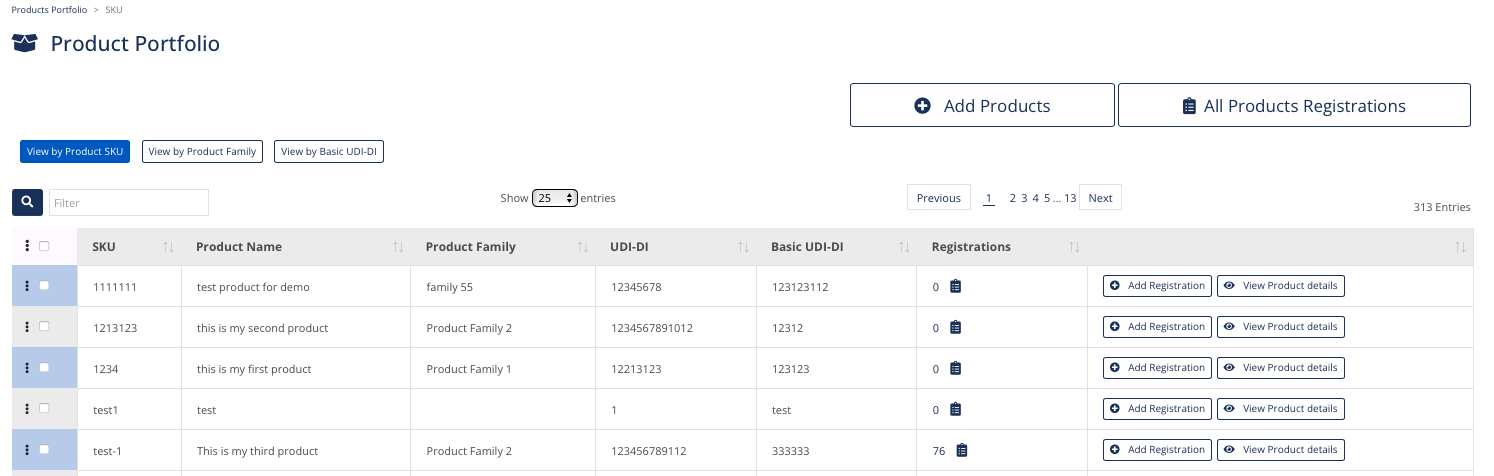1494x476 pixels.
Task: Click the Add Products button
Action: click(982, 105)
